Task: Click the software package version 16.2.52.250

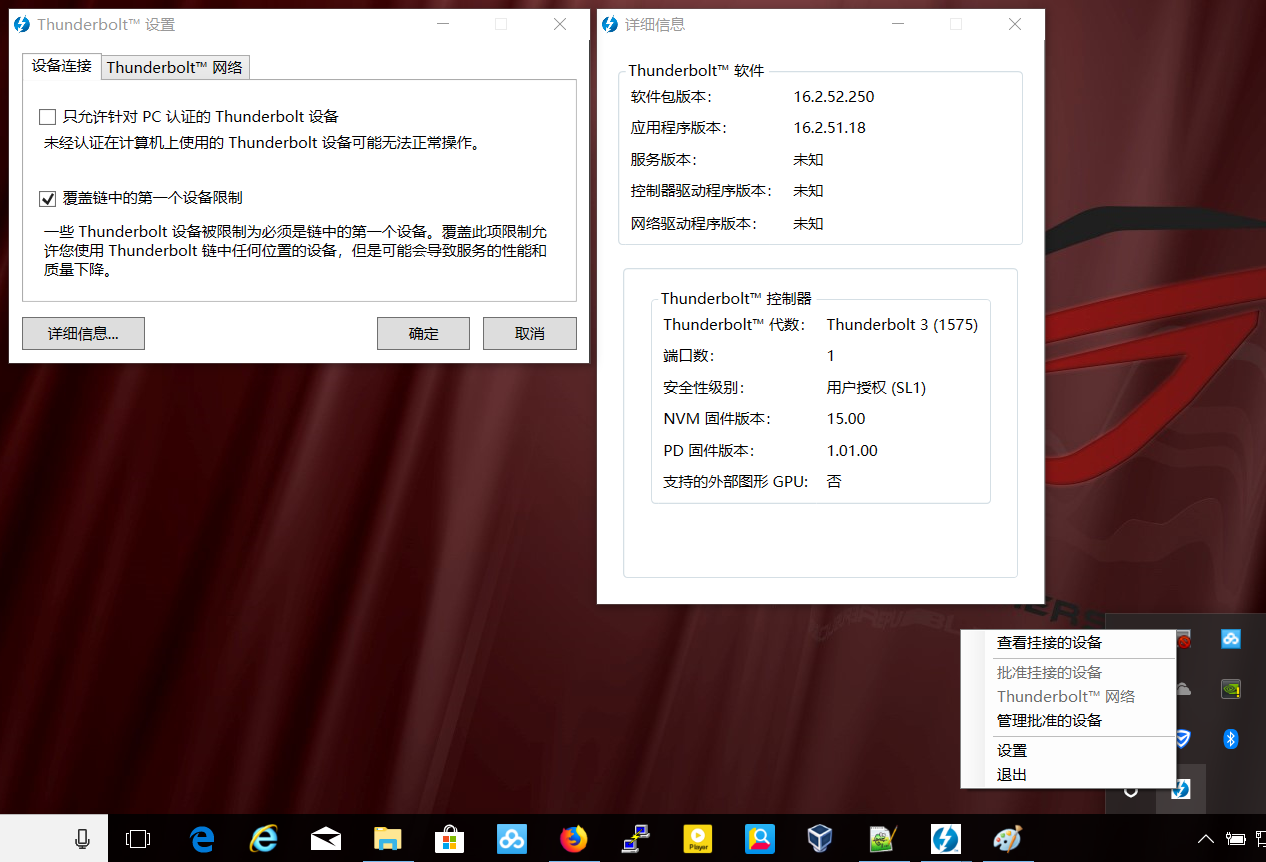Action: point(834,97)
